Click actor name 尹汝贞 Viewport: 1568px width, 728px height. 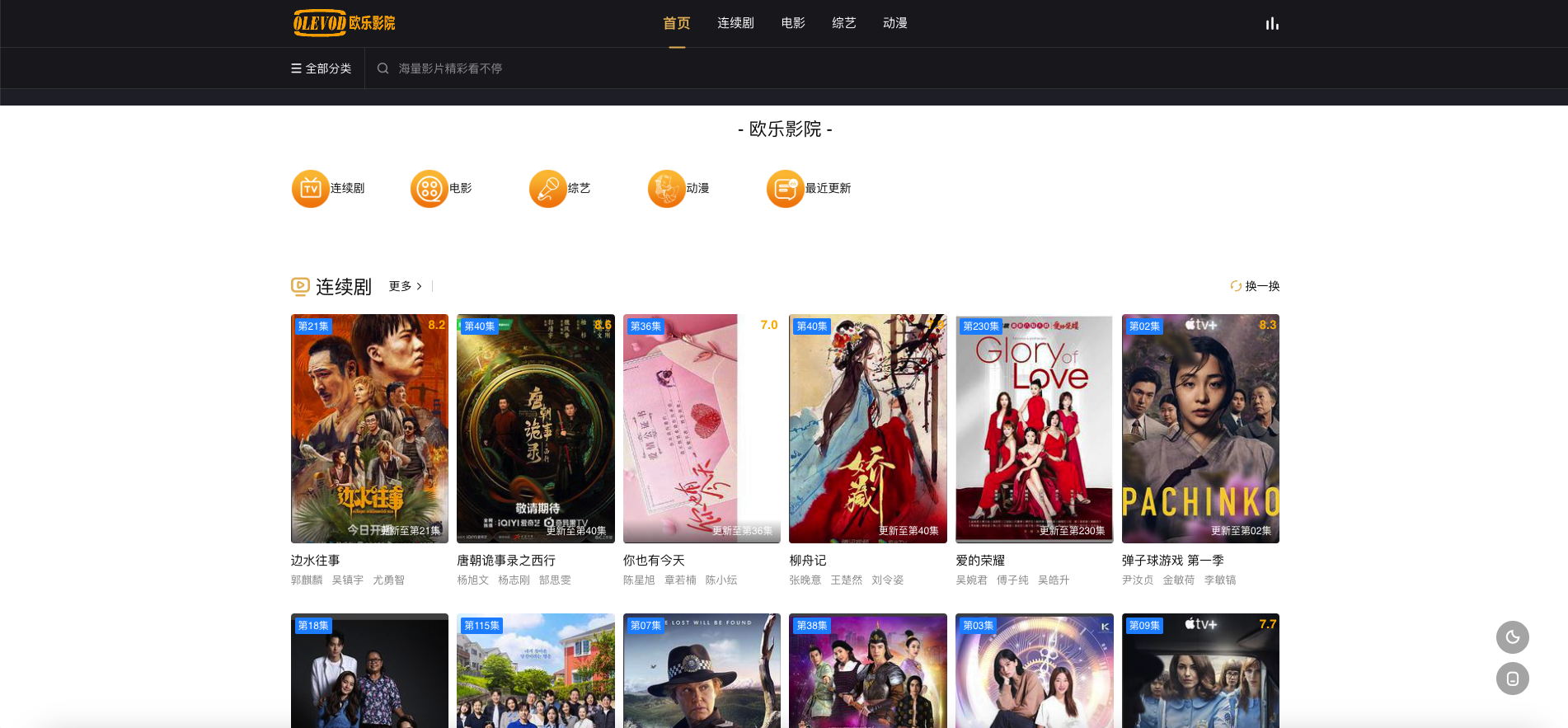point(1138,580)
